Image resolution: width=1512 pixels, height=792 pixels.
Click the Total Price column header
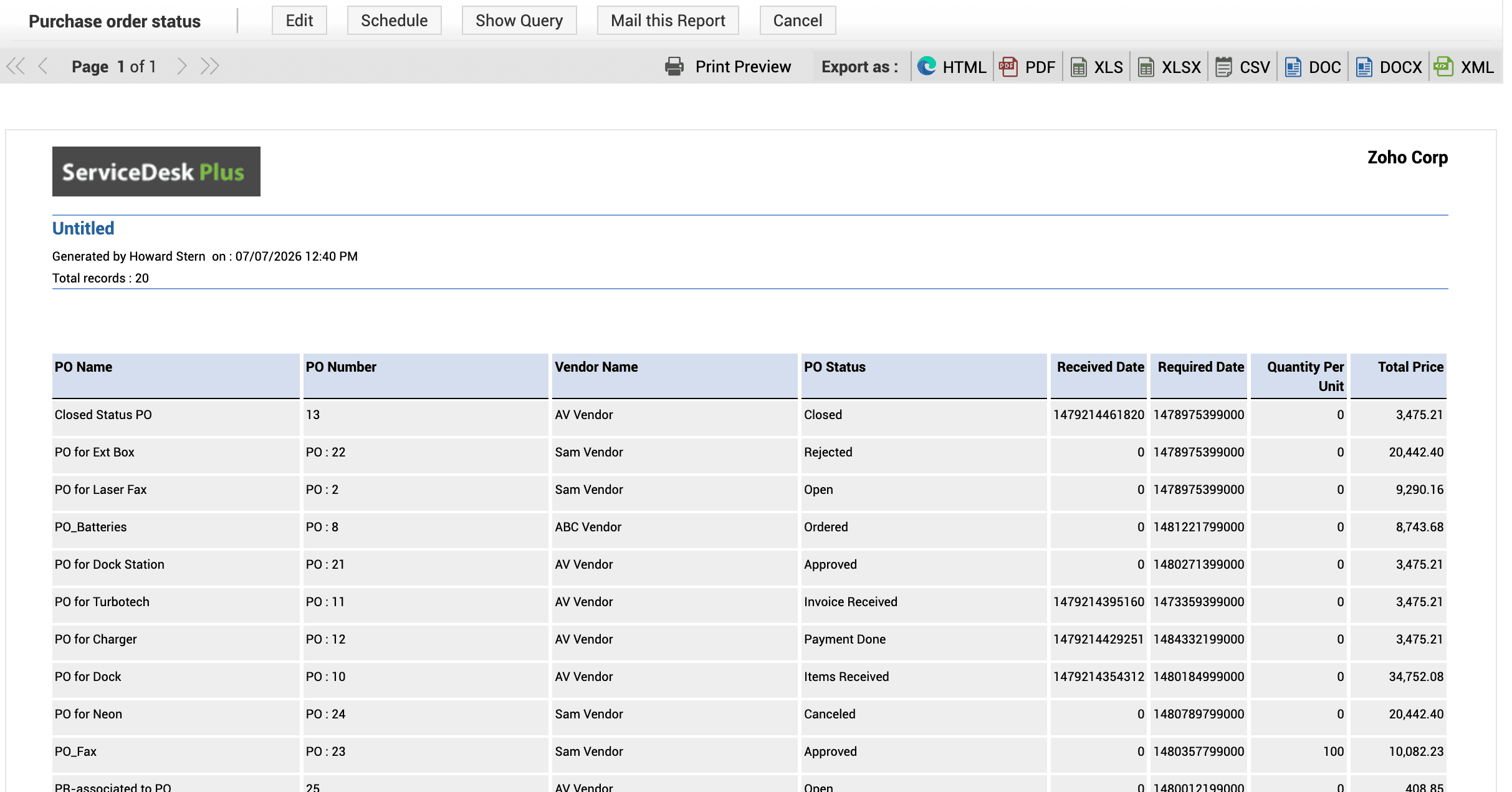tap(1399, 375)
